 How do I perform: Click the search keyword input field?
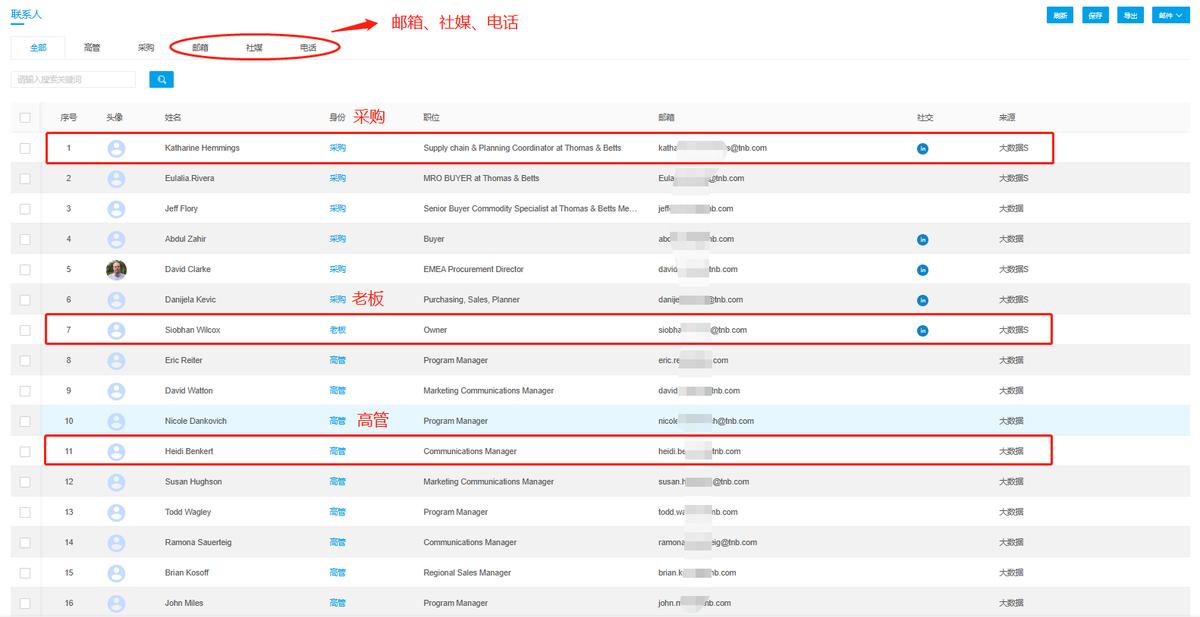pos(75,78)
